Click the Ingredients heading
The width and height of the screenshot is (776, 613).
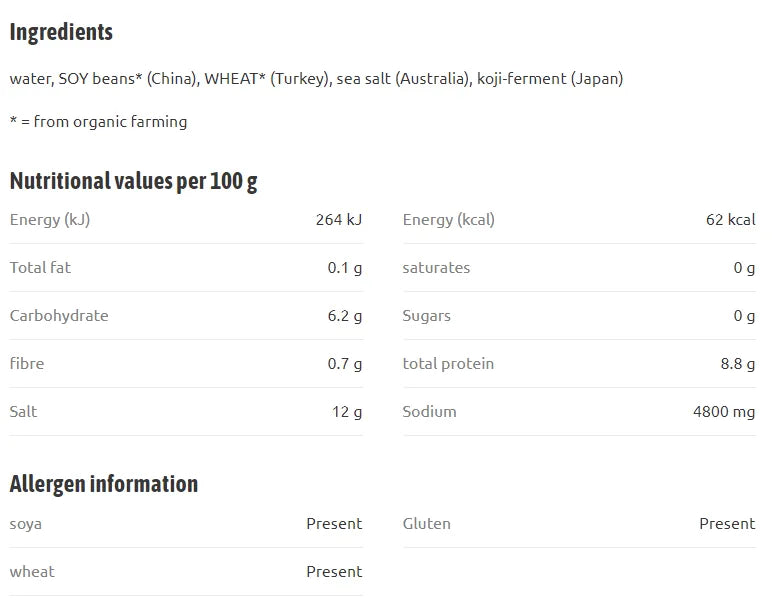[x=61, y=33]
